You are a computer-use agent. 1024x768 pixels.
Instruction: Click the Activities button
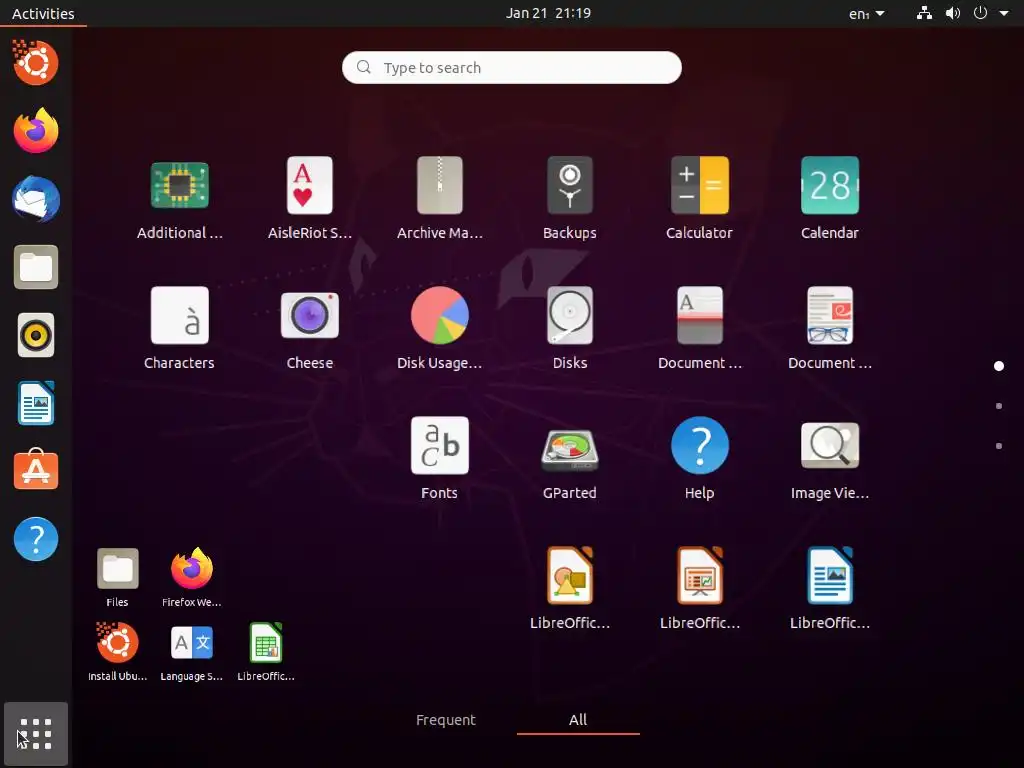coord(43,13)
